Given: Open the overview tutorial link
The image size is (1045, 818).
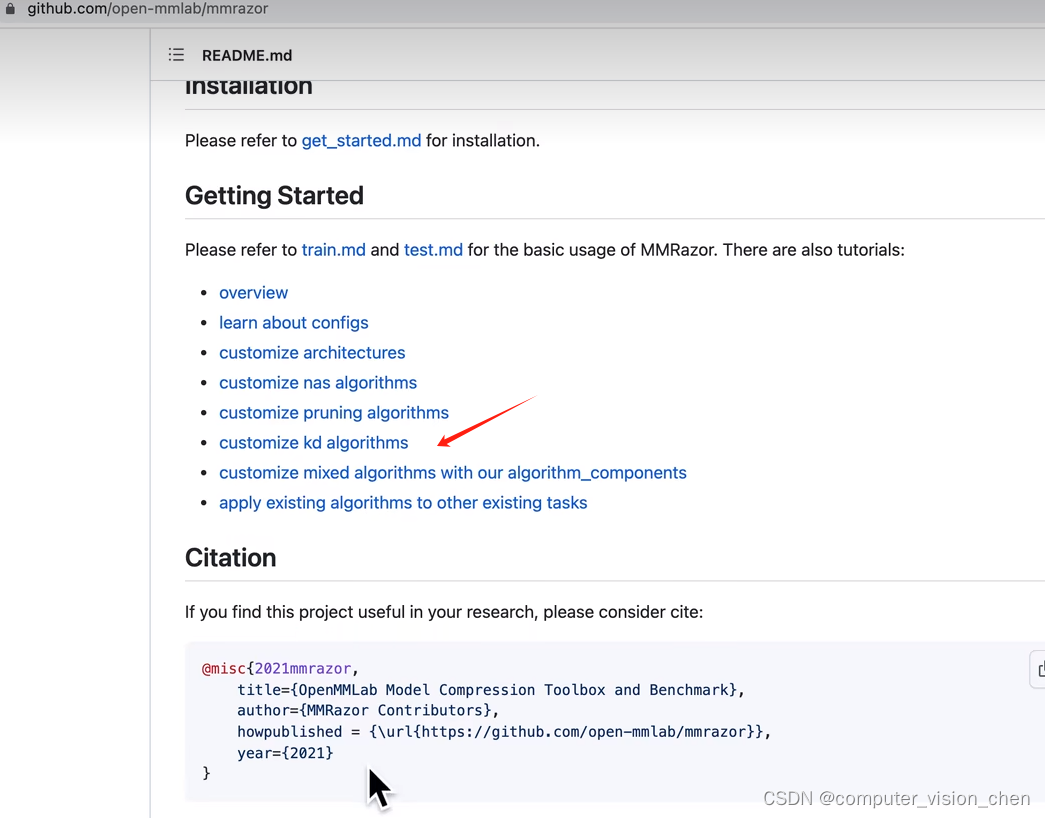Looking at the screenshot, I should (253, 293).
